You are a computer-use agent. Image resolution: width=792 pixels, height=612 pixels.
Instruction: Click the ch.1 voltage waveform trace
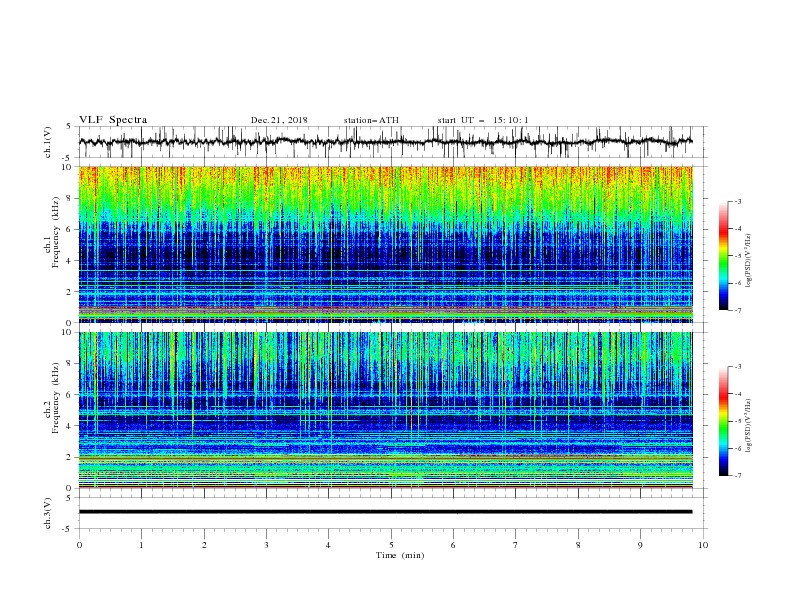pyautogui.click(x=385, y=142)
